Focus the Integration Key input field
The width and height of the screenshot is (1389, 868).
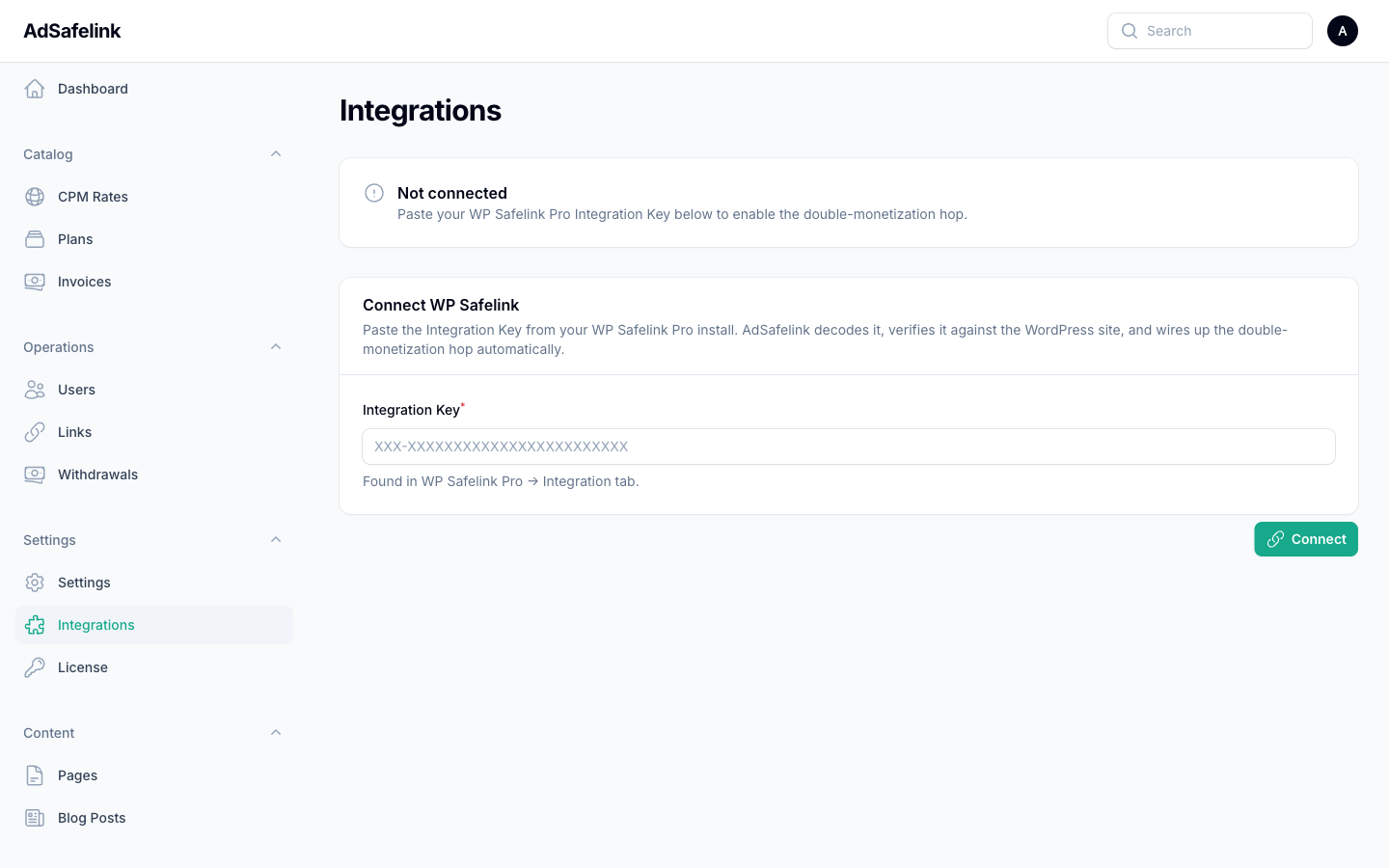[x=849, y=447]
